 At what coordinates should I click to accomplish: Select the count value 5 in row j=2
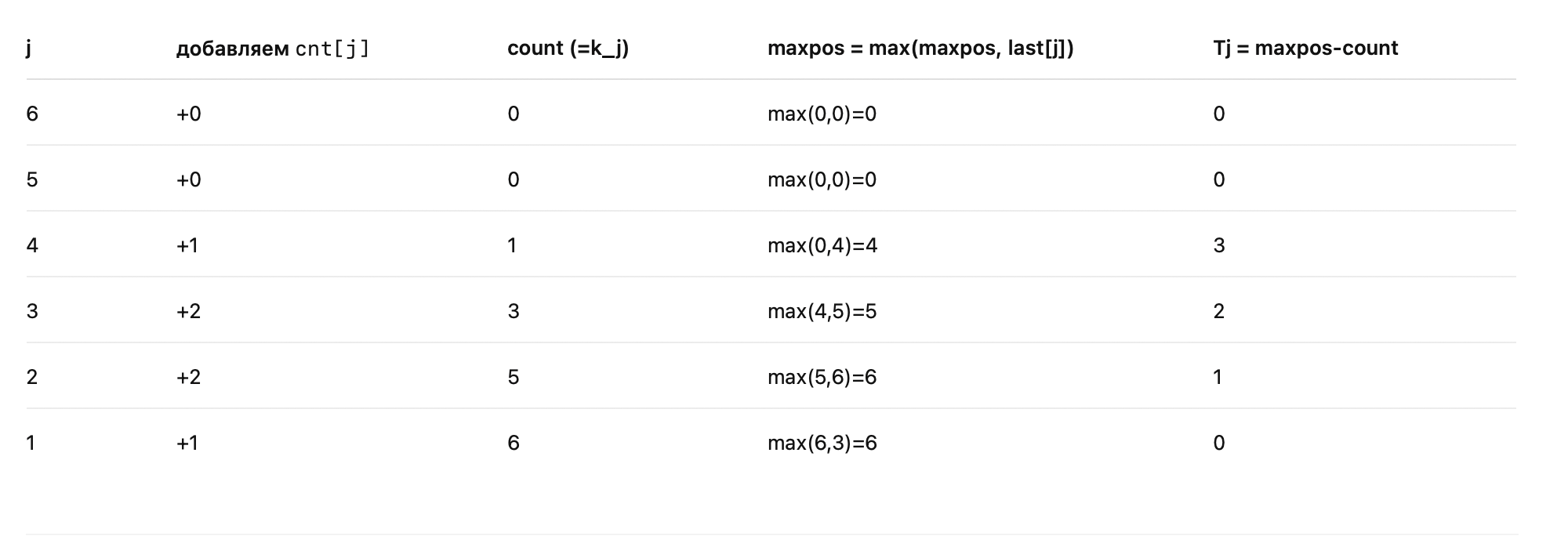point(514,378)
